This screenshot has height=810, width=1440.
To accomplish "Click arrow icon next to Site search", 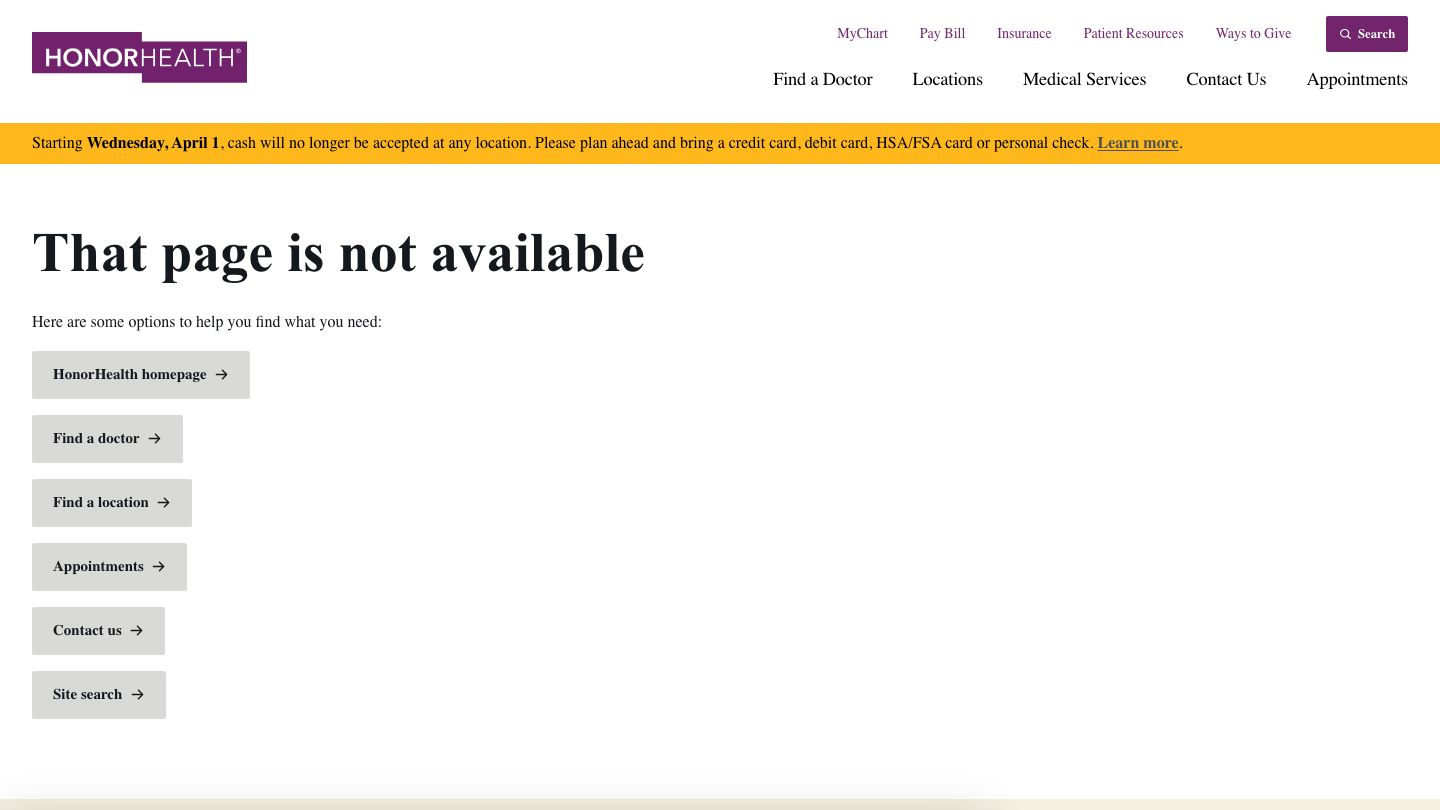I will point(138,695).
